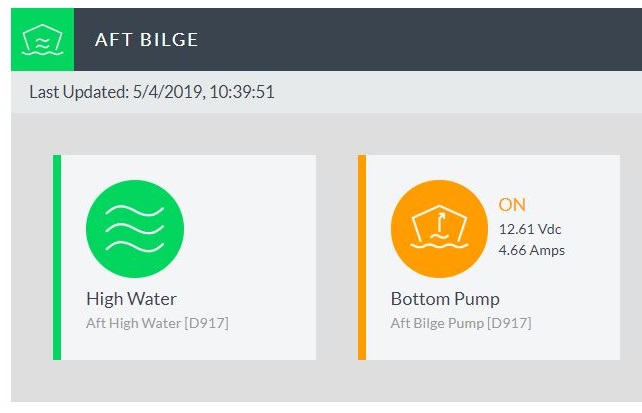Click the orange status bar of Bottom Pump card
Screen dimensions: 642x413
(362, 257)
